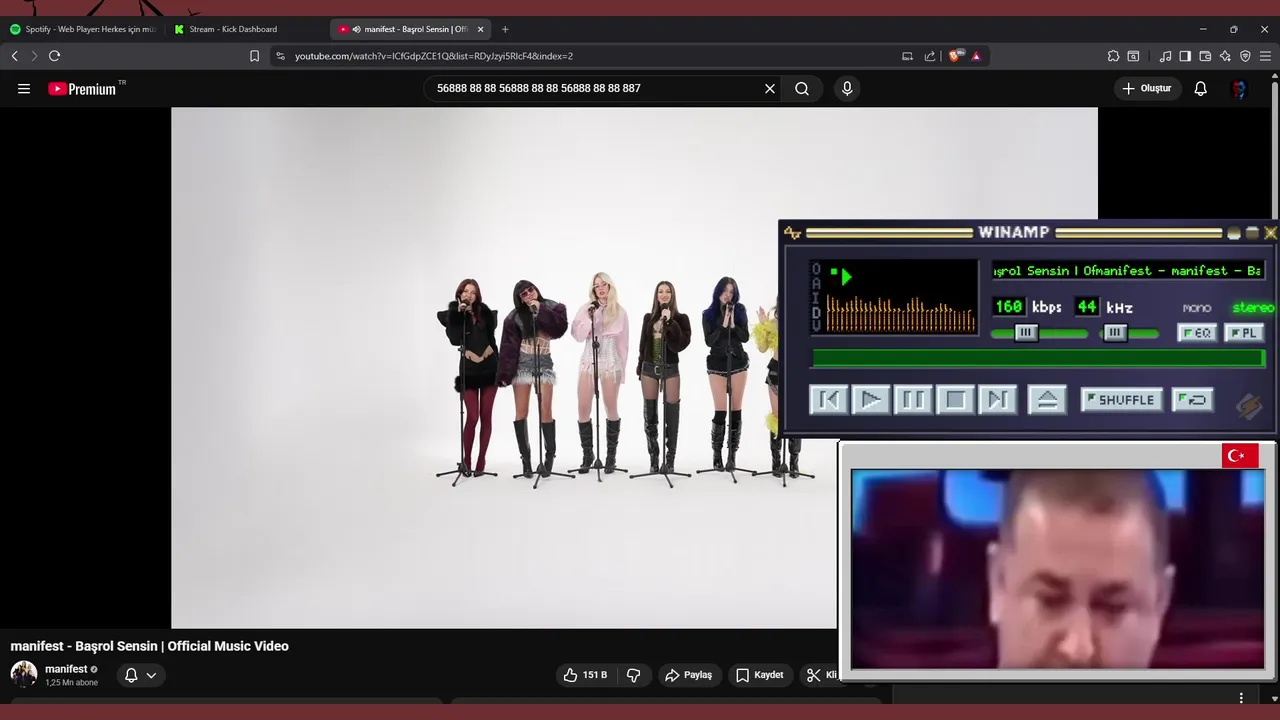Screen dimensions: 1280x720
Task: Open the Brave Rewards triangle icon
Action: (x=976, y=56)
